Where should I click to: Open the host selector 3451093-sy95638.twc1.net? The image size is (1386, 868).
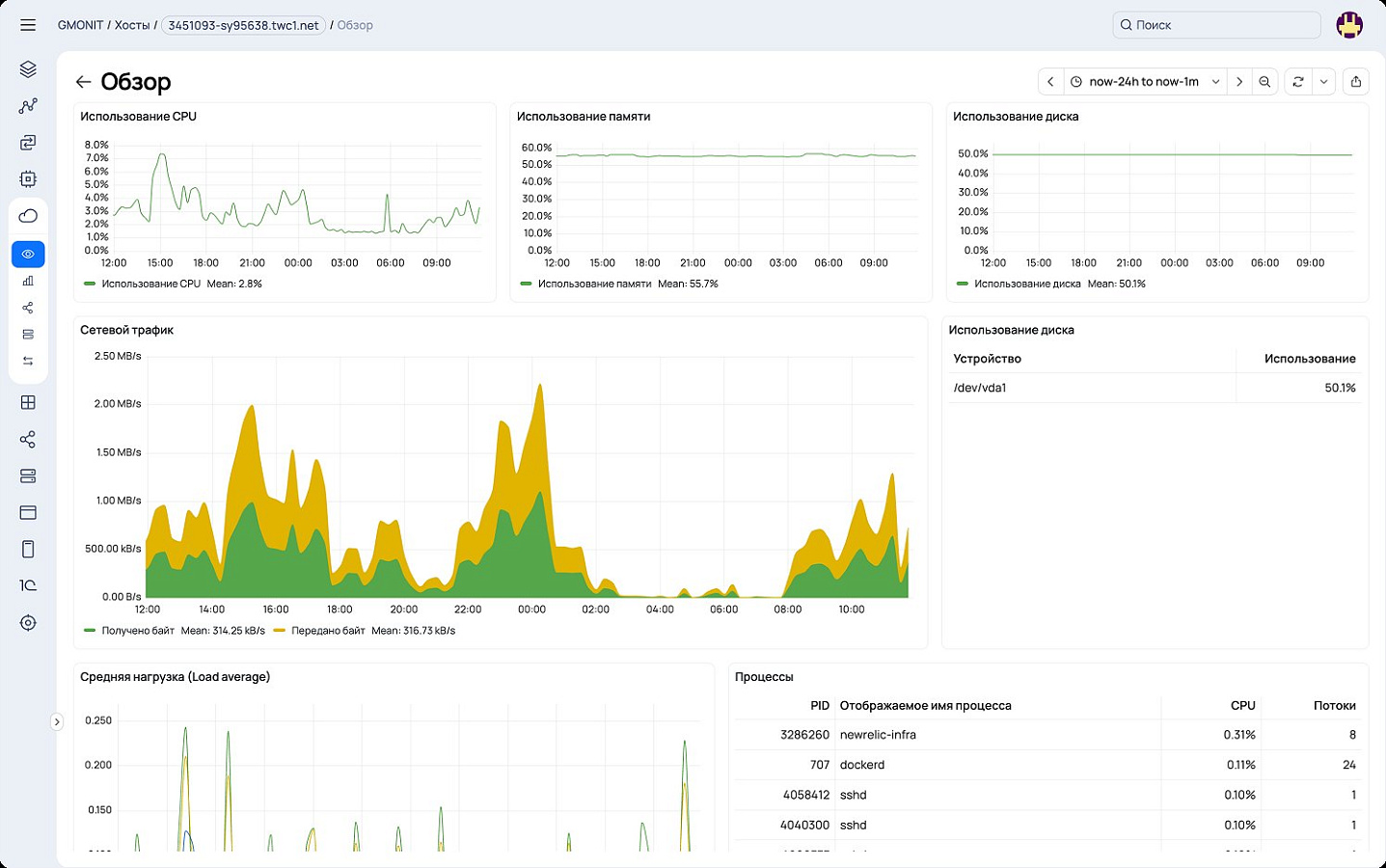pyautogui.click(x=243, y=25)
